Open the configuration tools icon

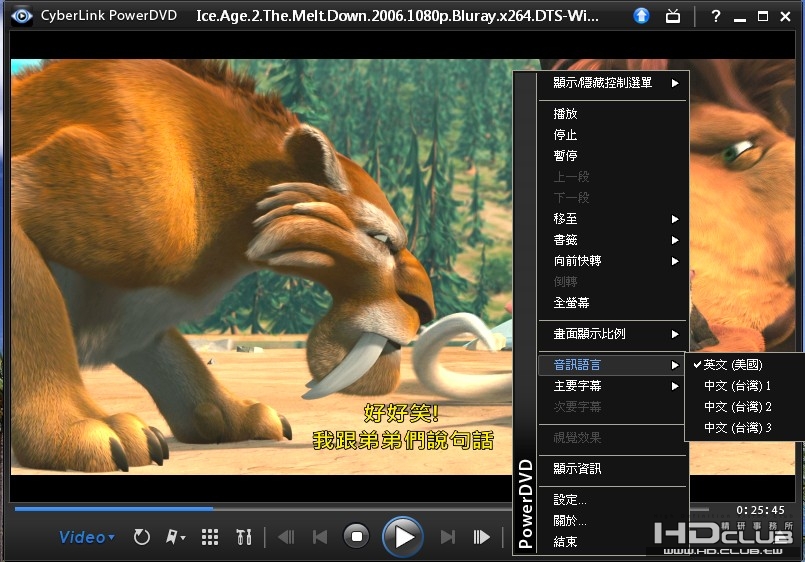(244, 537)
